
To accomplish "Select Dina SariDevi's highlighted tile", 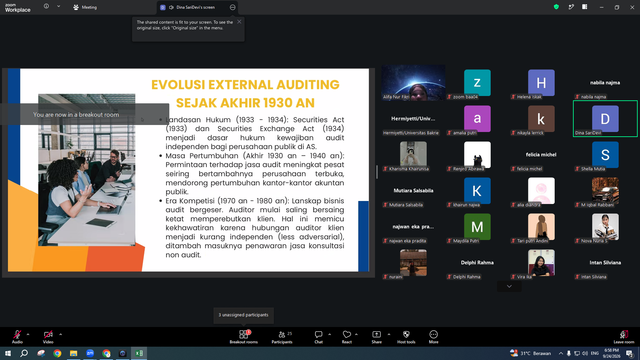I will pos(605,118).
